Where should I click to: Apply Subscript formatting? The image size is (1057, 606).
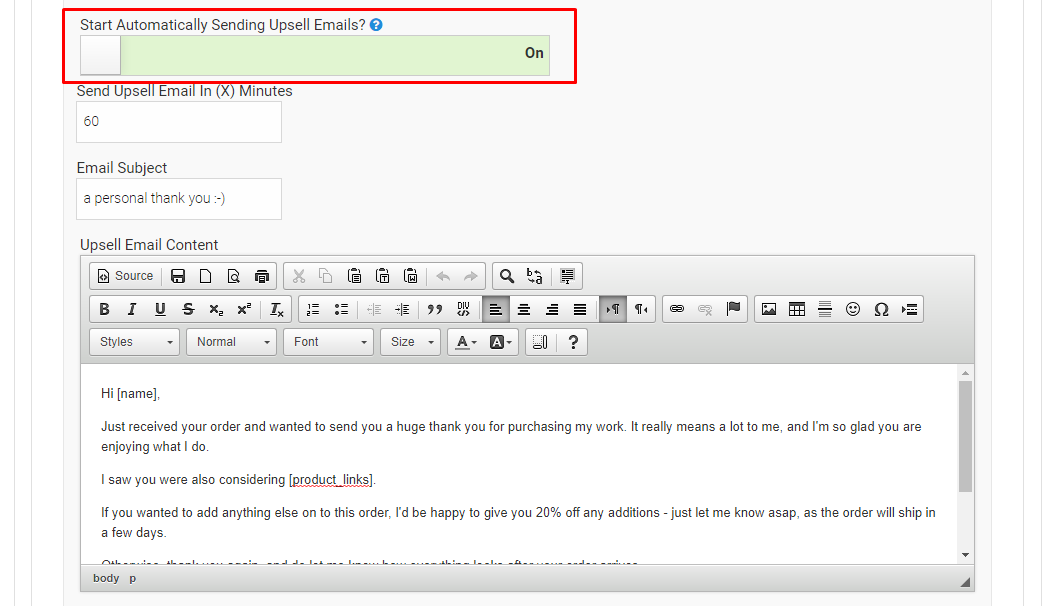(x=216, y=309)
